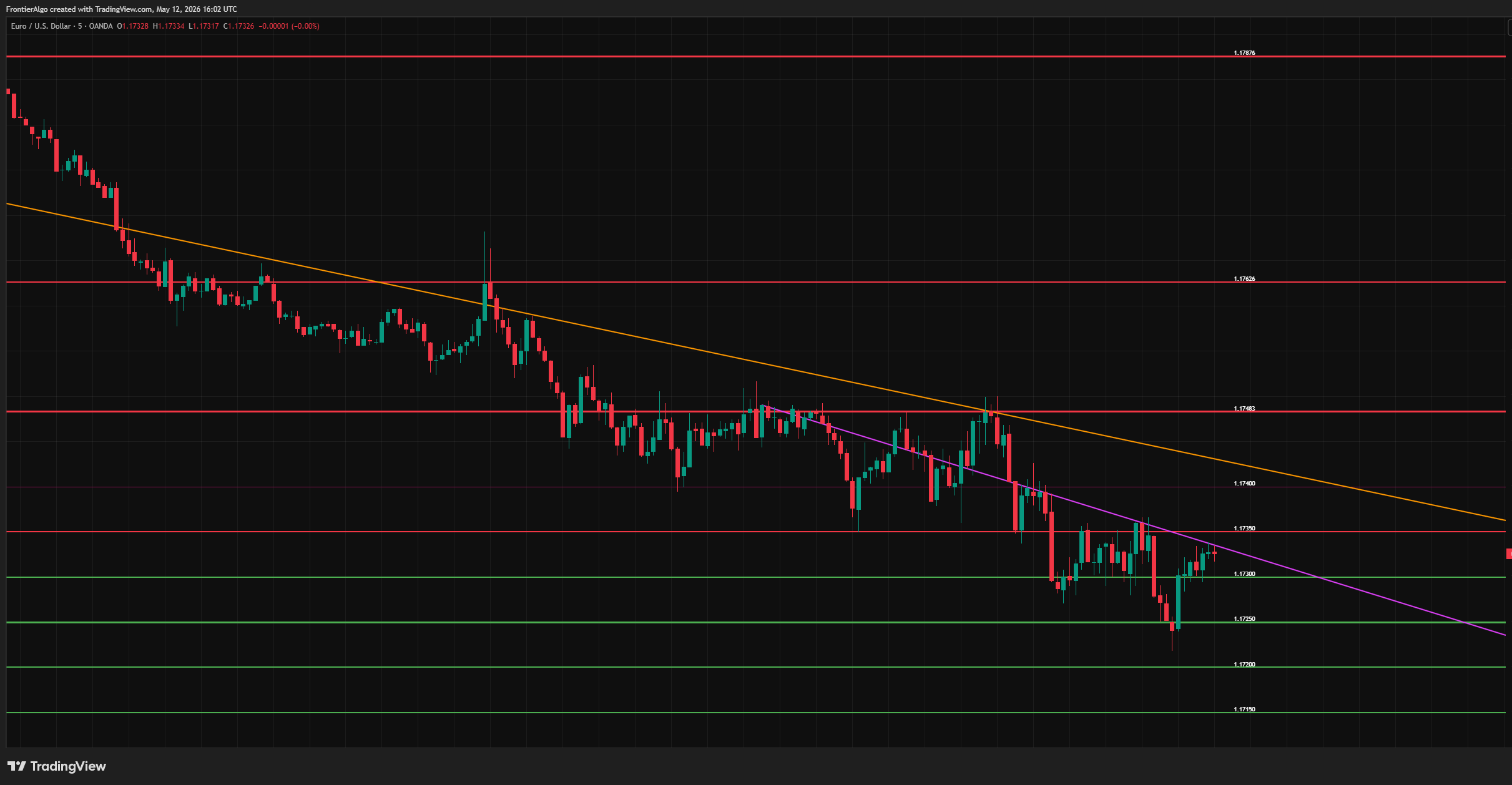
Task: Select the 1.17876 price label
Action: pos(1244,53)
